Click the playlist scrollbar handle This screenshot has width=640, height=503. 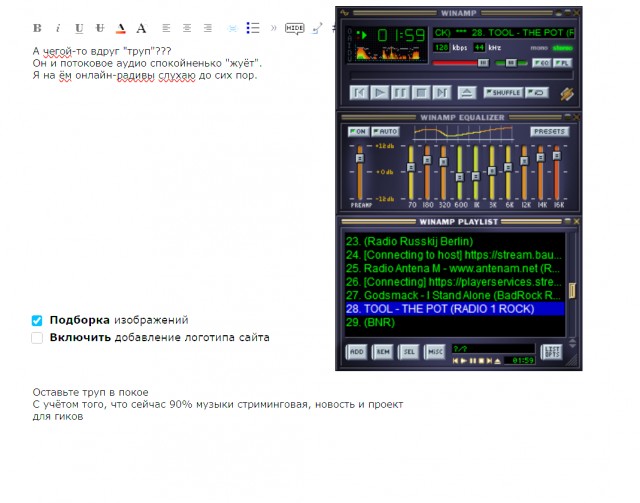pos(572,290)
